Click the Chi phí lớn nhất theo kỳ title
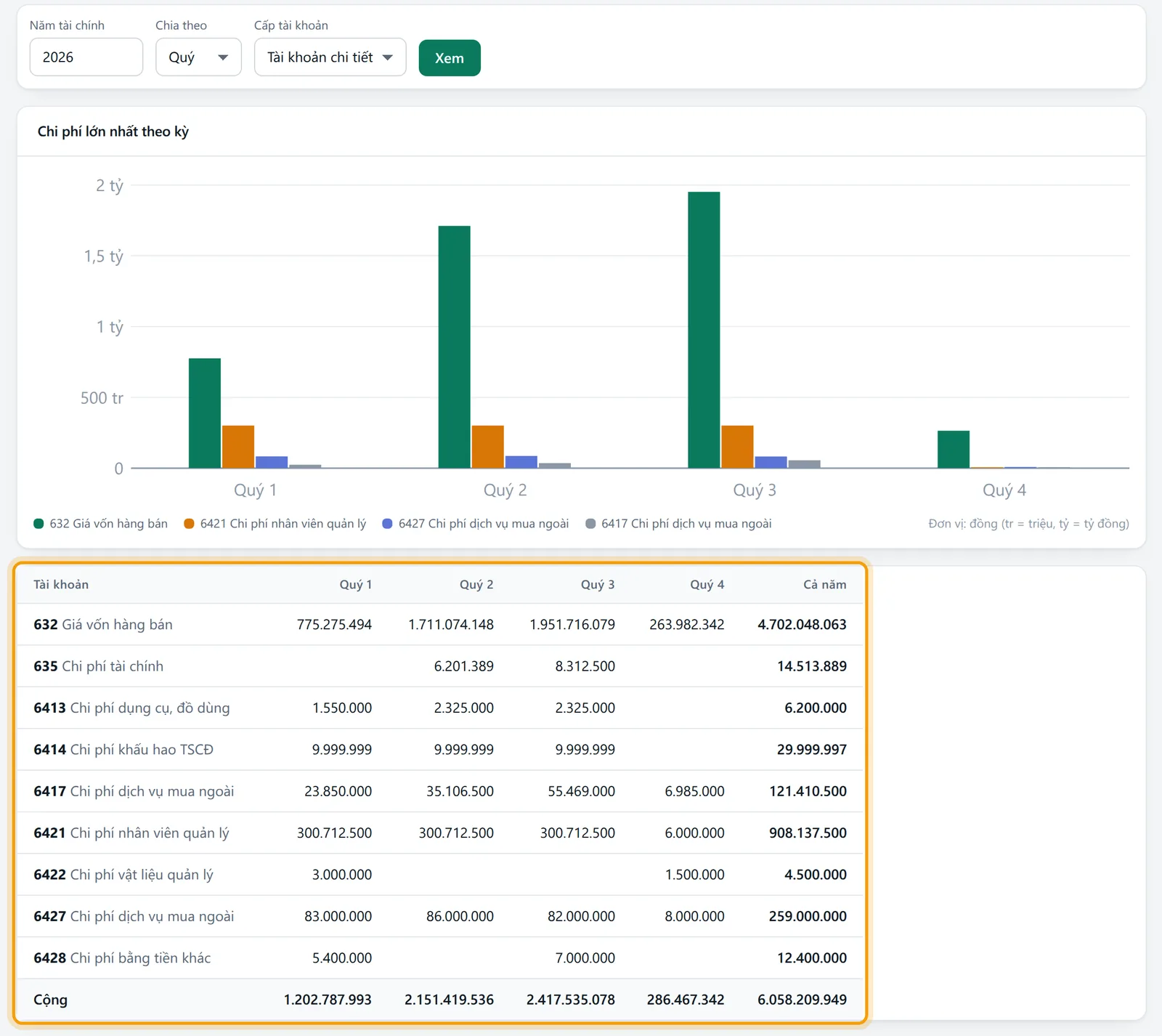 [x=113, y=131]
